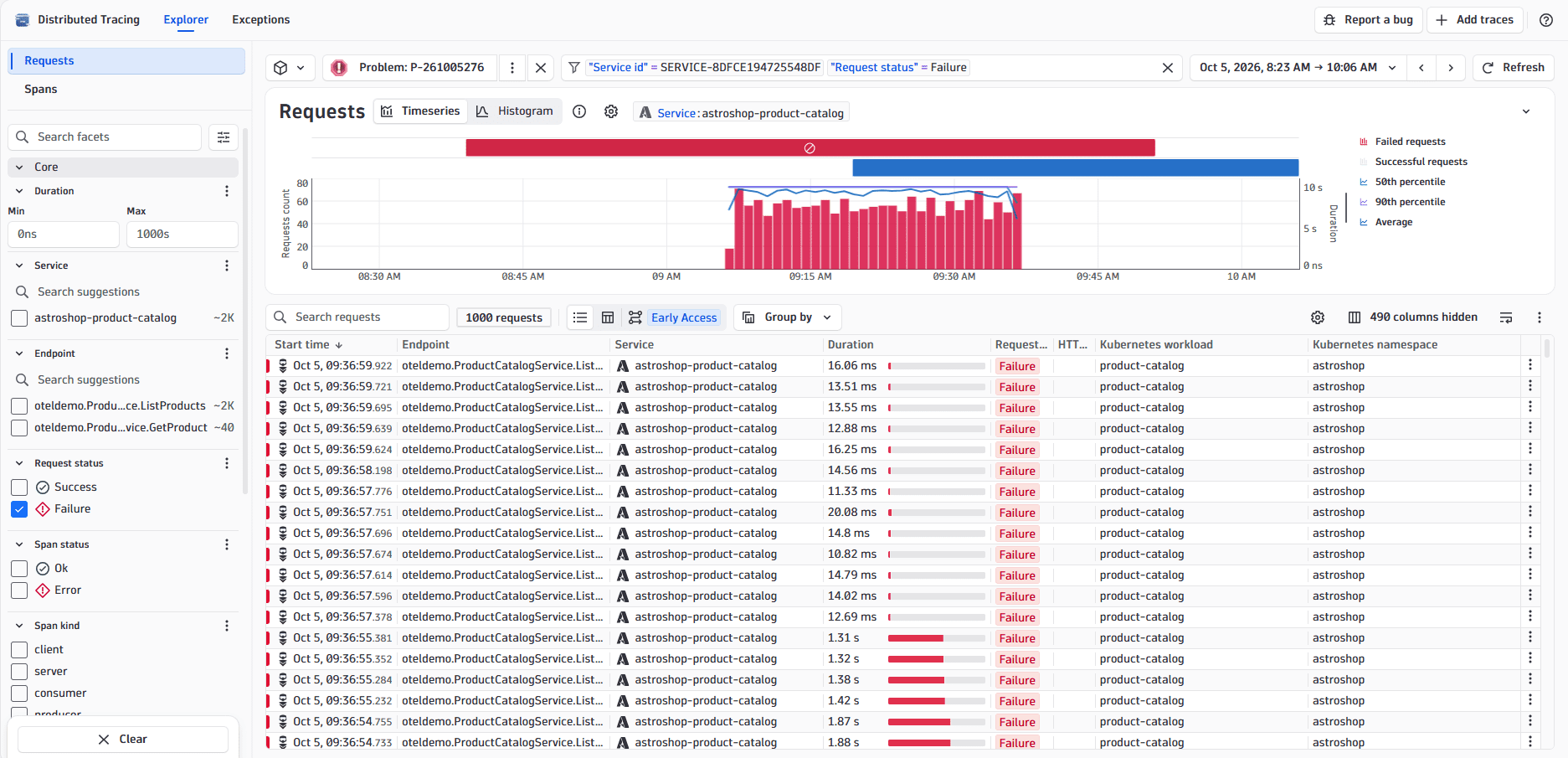Clear all facet filters
The width and height of the screenshot is (1568, 758).
coord(123,740)
